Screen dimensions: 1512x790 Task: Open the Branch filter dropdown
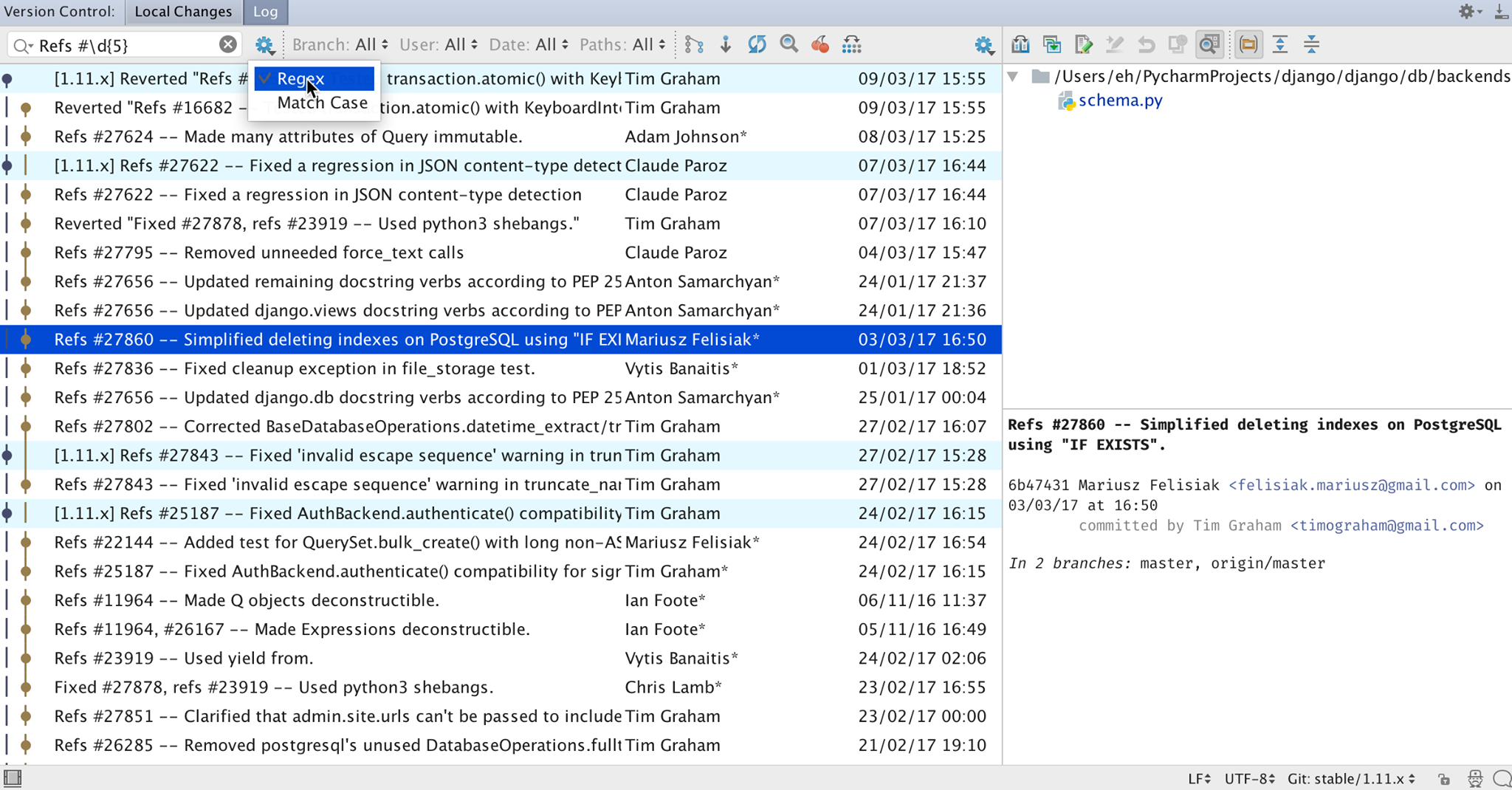coord(340,45)
